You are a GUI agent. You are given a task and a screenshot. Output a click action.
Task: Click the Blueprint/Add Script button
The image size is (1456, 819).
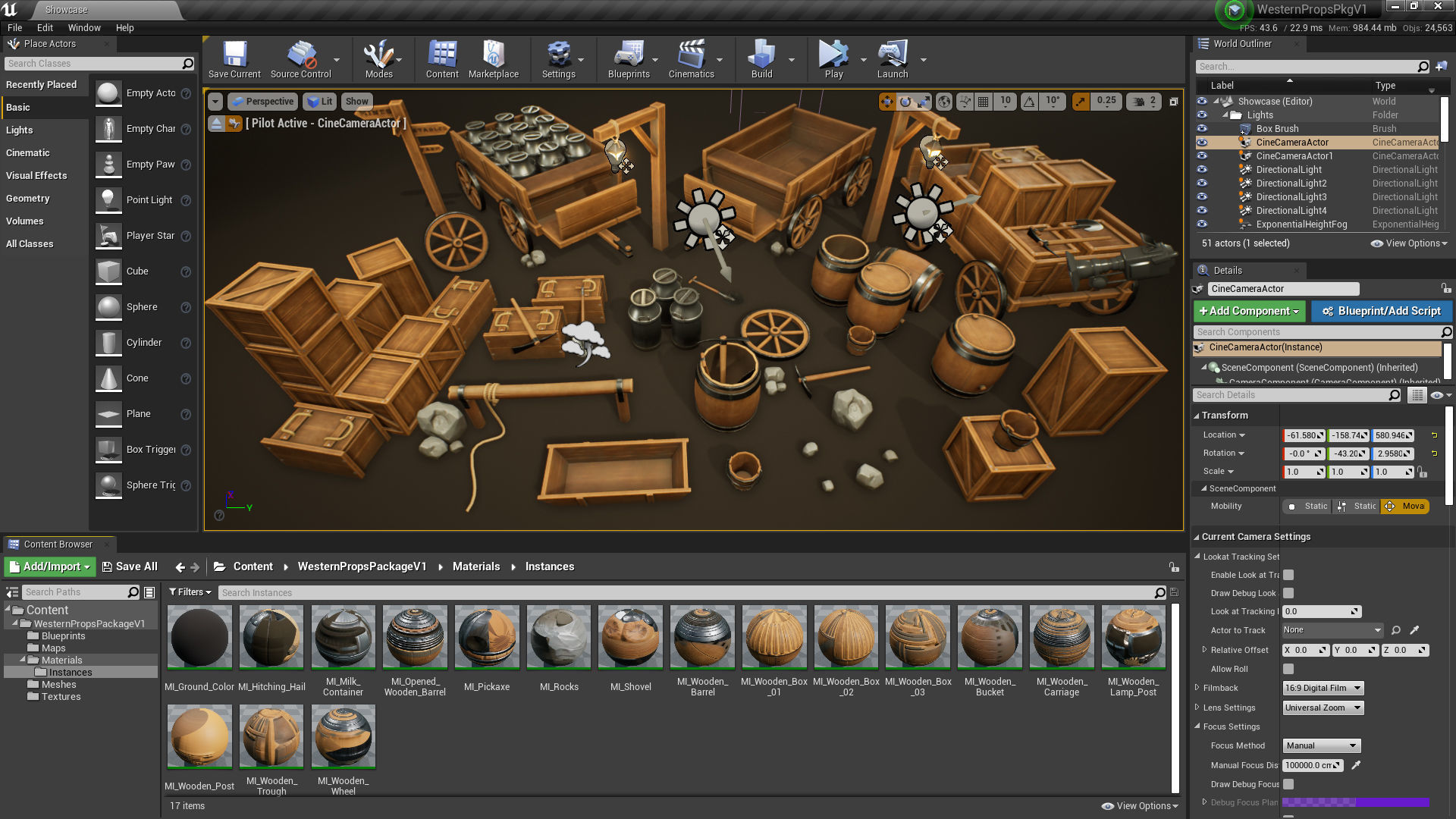(1382, 311)
